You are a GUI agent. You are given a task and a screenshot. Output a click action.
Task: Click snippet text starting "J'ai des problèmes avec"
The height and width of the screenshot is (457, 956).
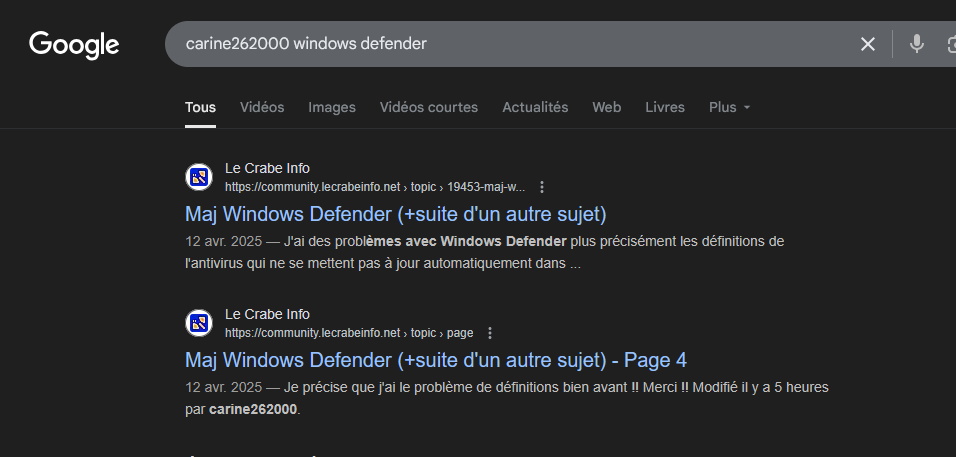click(x=485, y=252)
